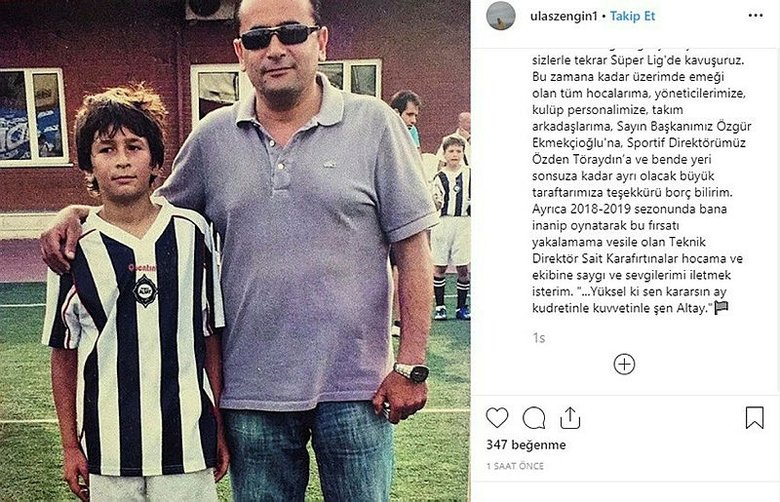Share the post with upload arrow icon
Image resolution: width=780 pixels, height=502 pixels.
570,418
